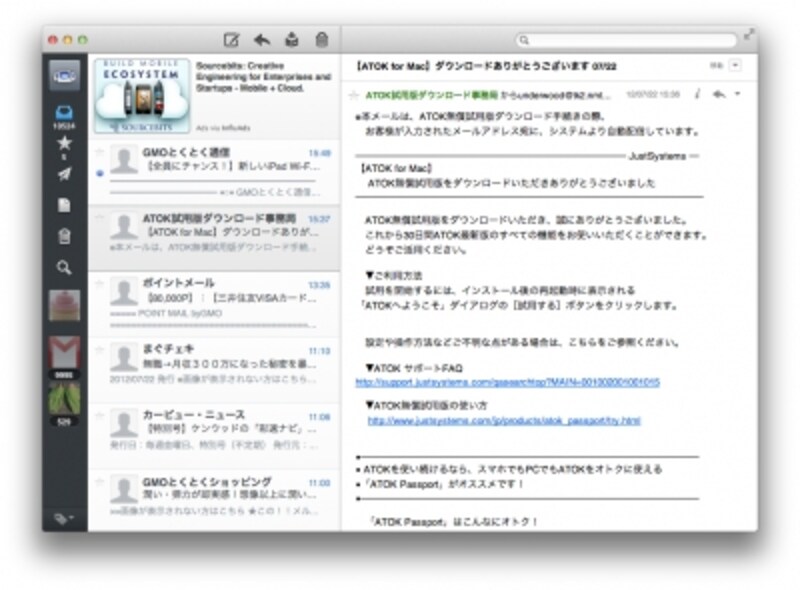This screenshot has width=800, height=590.
Task: Archive the selected message from the toolbar
Action: pos(292,39)
